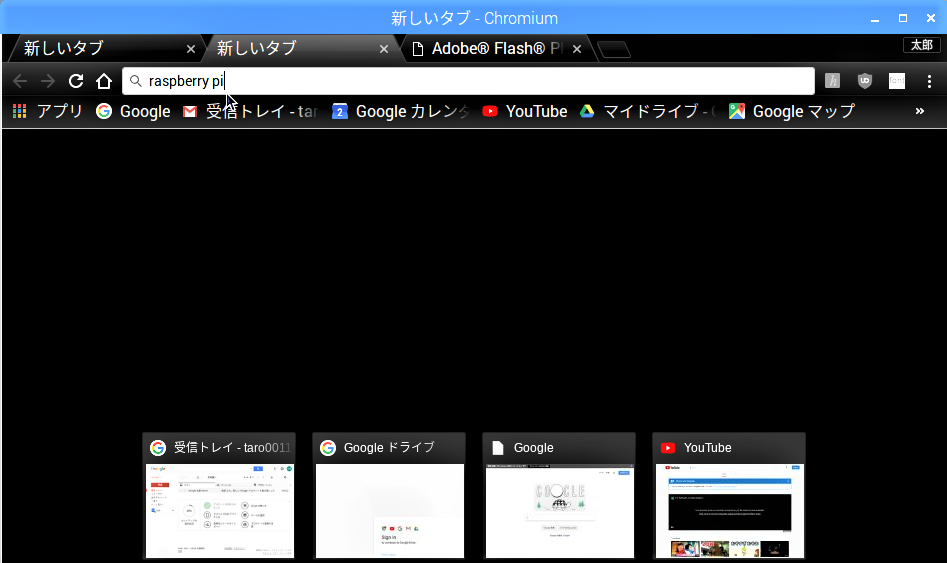Open the uBlock shield extension icon

pos(865,81)
